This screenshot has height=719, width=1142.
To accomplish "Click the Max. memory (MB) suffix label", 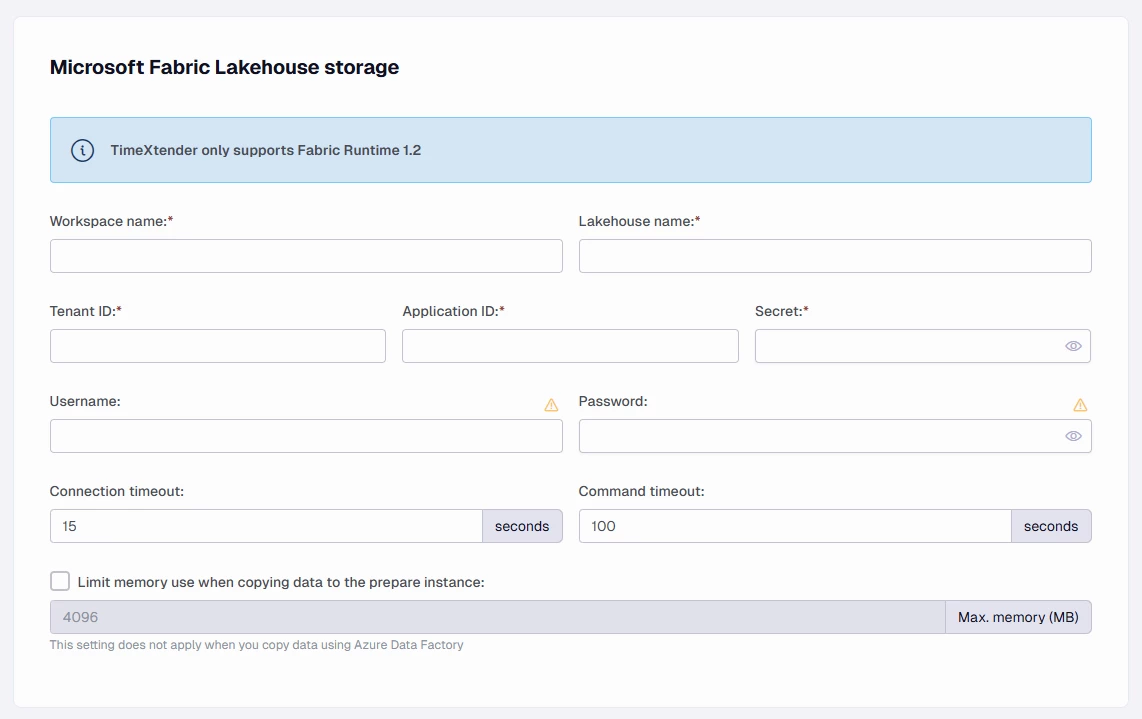I will 1018,617.
